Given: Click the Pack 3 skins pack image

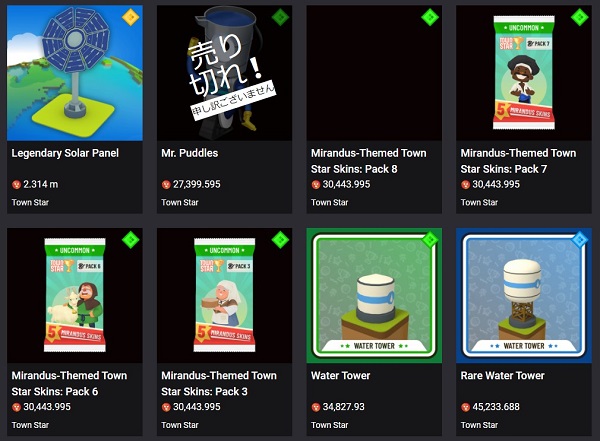Looking at the screenshot, I should (224, 295).
